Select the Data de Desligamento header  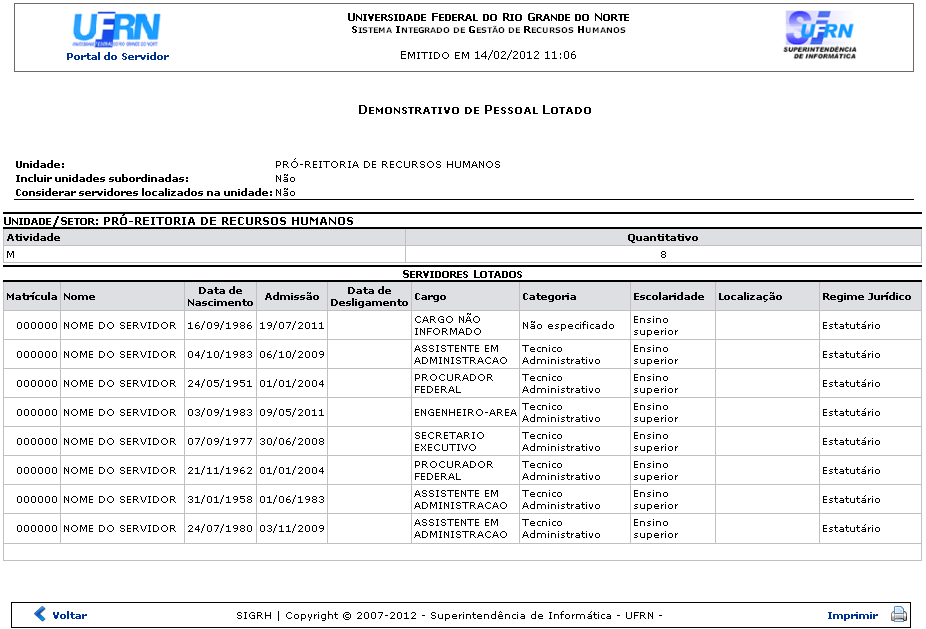pos(369,297)
